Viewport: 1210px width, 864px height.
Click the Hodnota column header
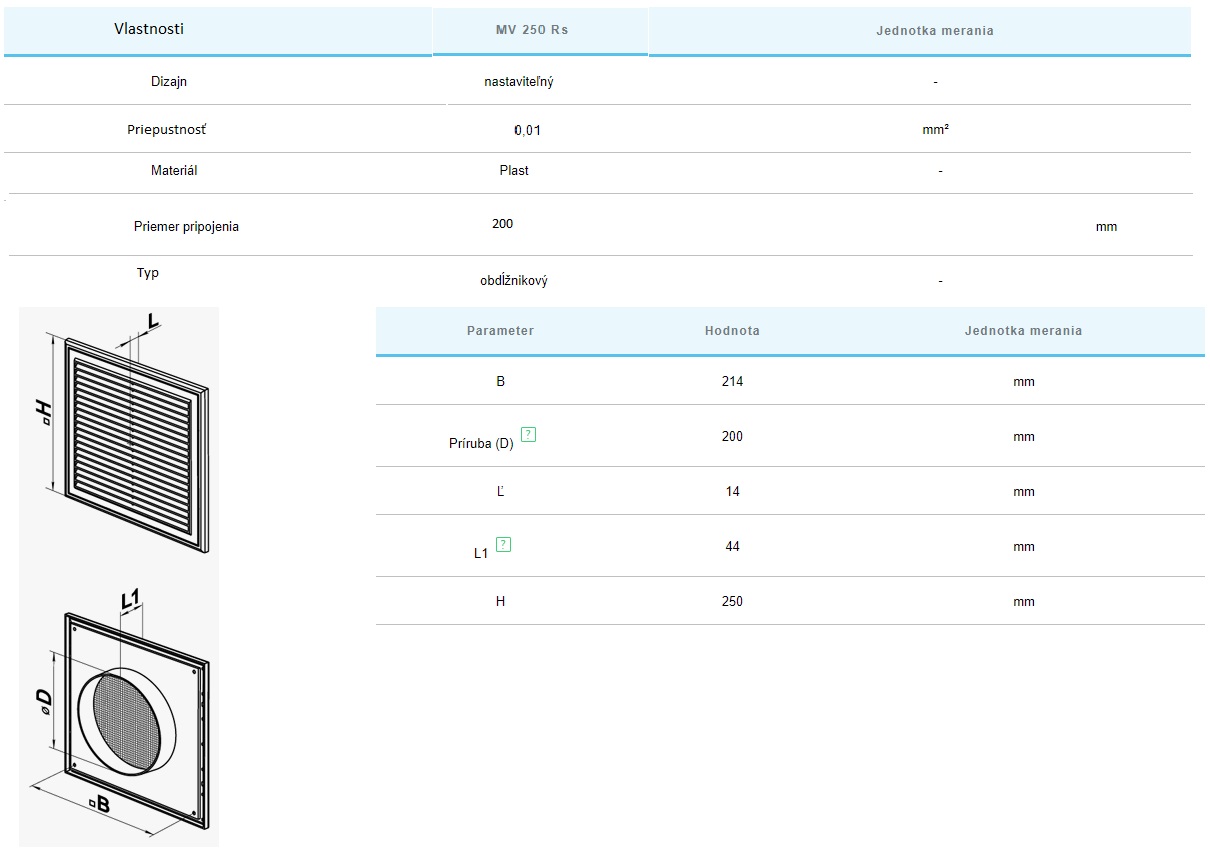[x=732, y=331]
